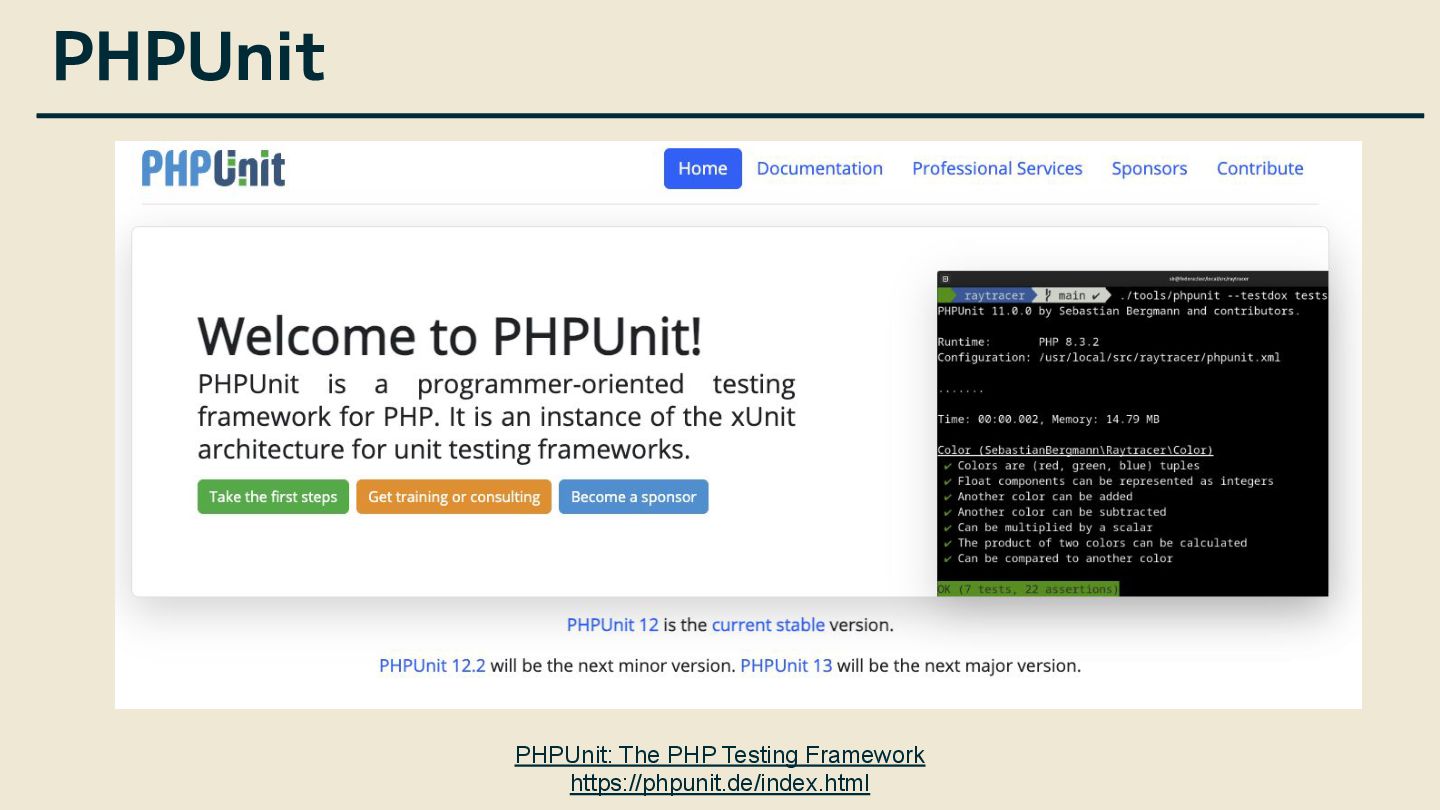Click the 'Runtime: PHP 8.3.2' terminal line

click(x=1018, y=342)
